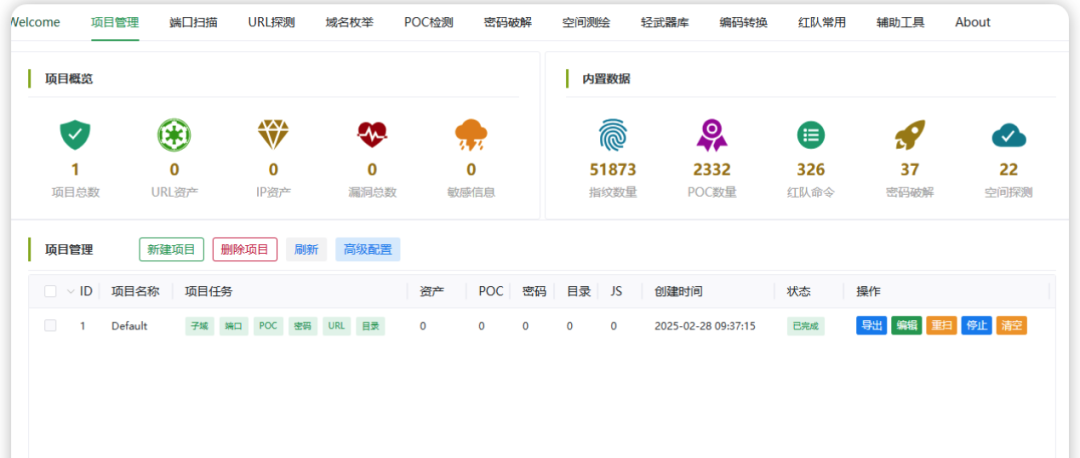Open the 红队常用 tab
This screenshot has height=458, width=1080.
[x=822, y=22]
